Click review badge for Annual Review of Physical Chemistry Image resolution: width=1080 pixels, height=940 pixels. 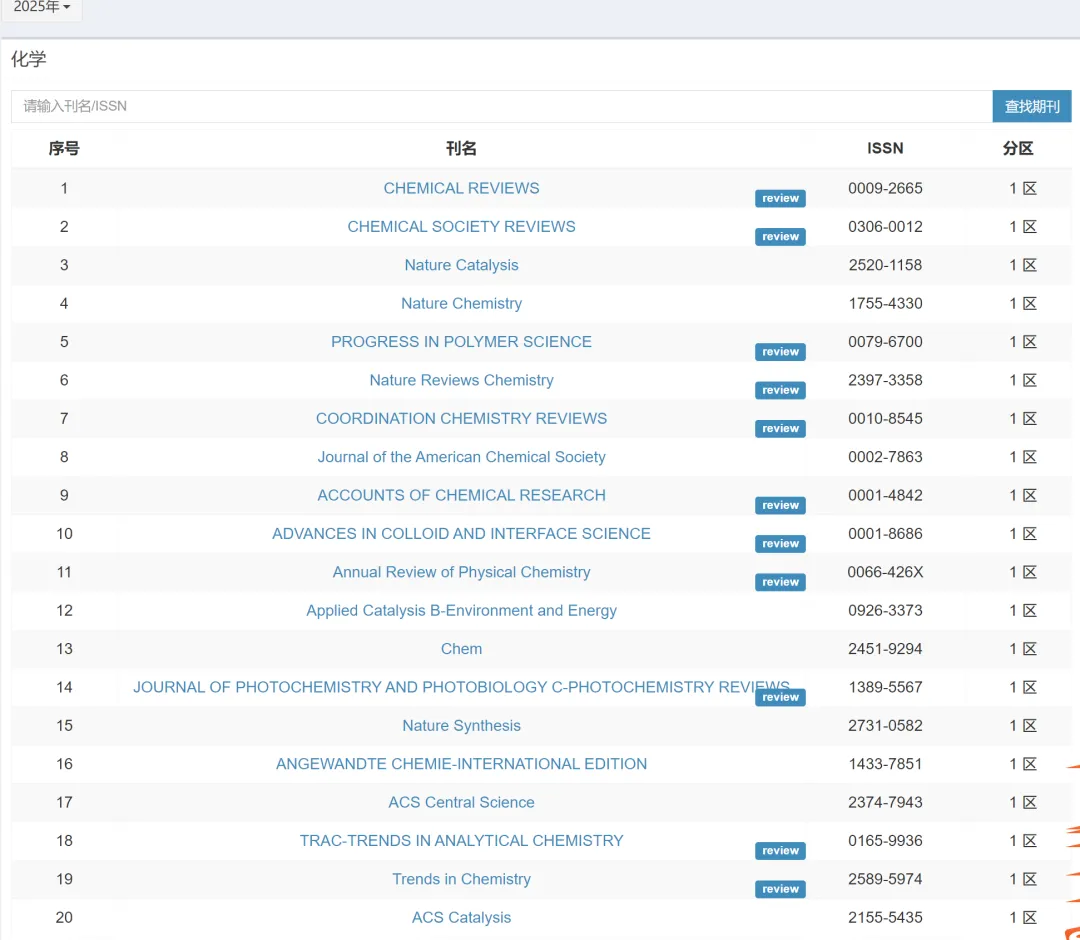pyautogui.click(x=780, y=582)
